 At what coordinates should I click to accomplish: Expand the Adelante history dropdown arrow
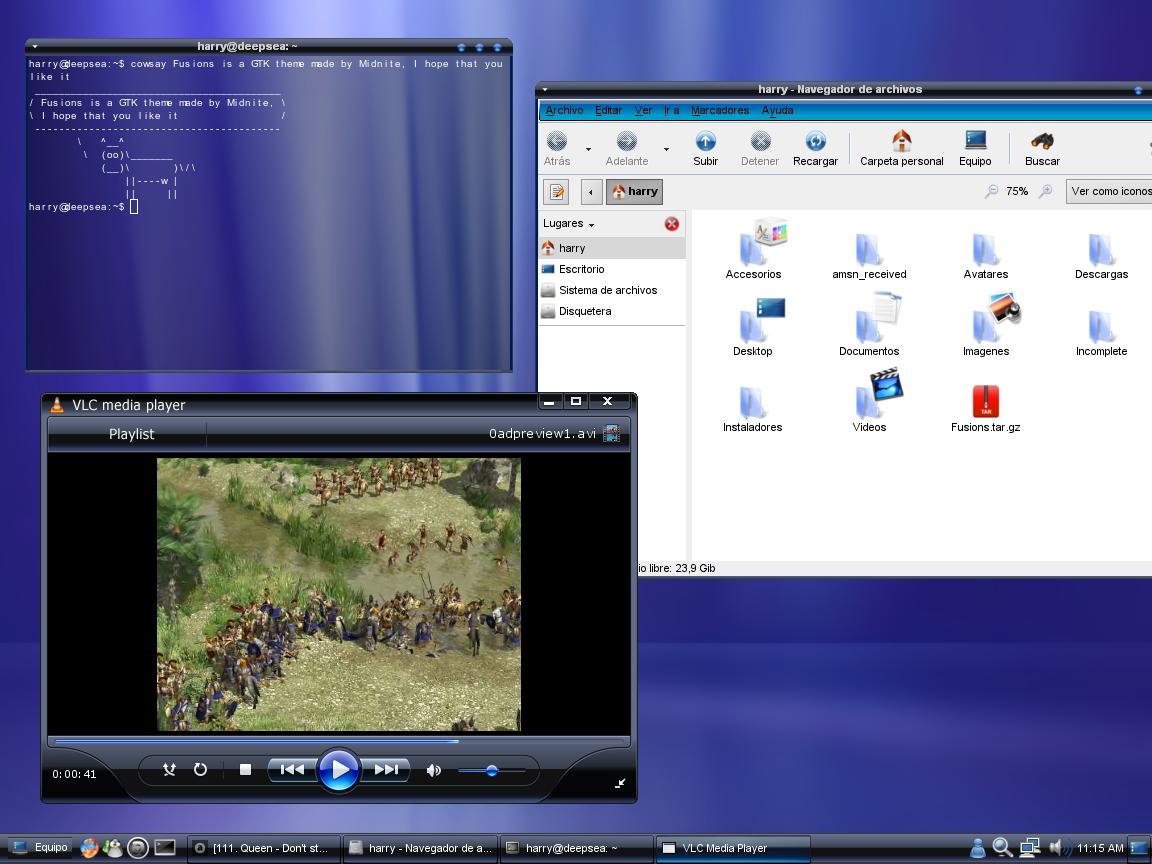[x=666, y=149]
